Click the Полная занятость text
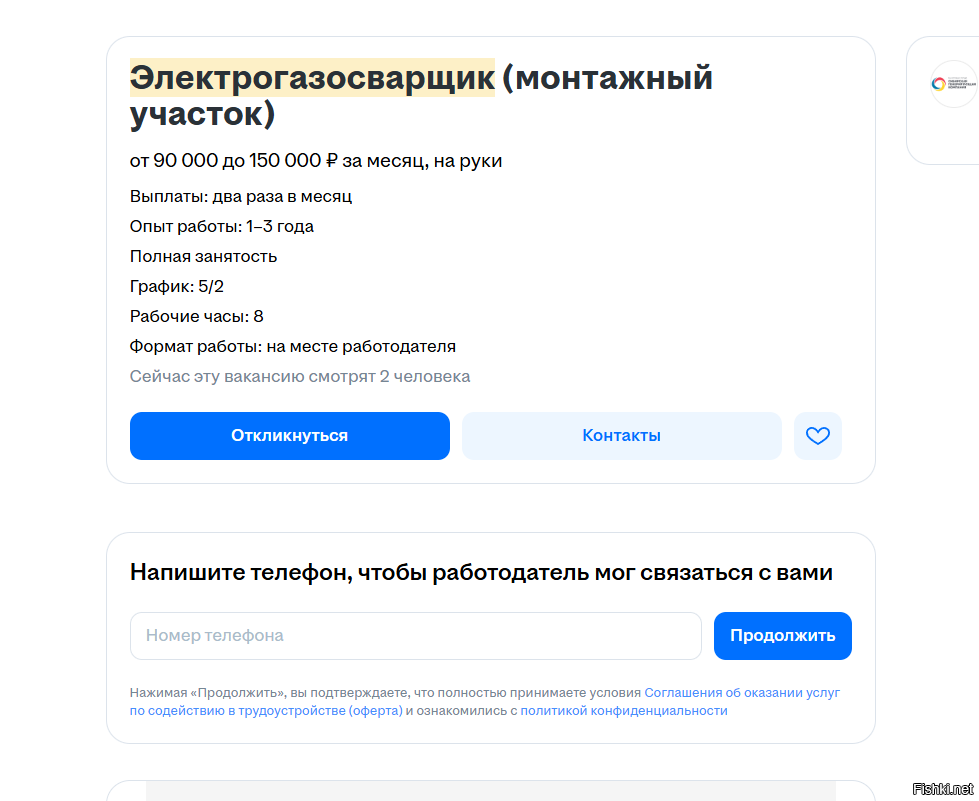Viewport: 979px width, 801px height. [203, 256]
